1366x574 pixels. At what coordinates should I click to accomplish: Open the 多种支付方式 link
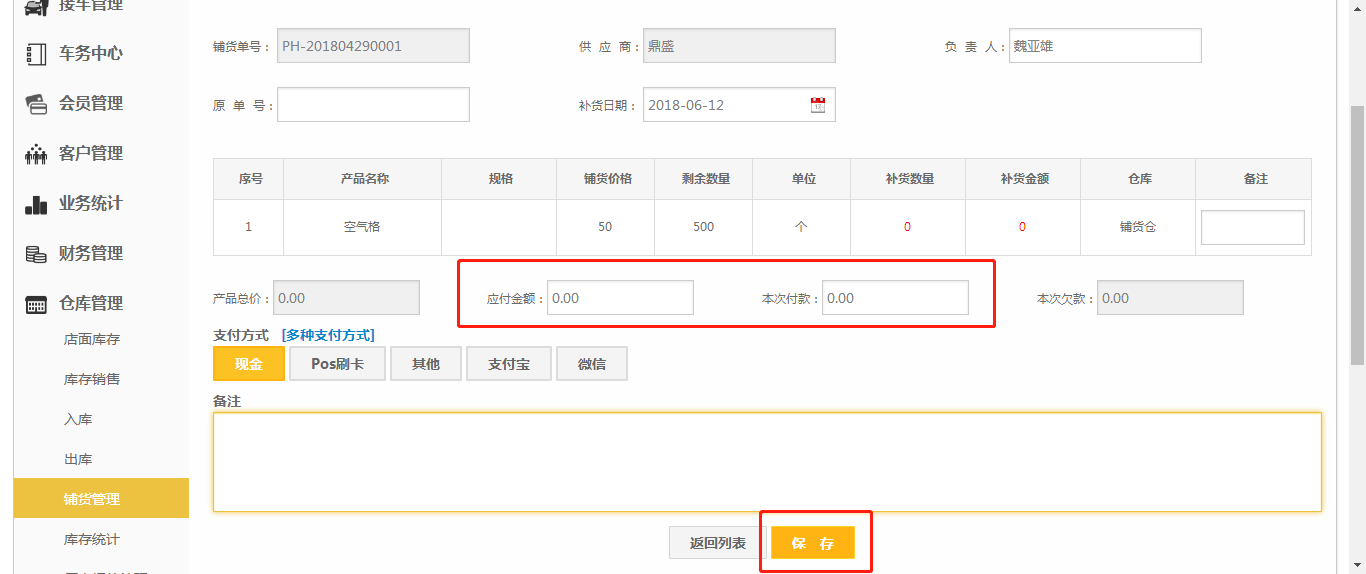(328, 335)
